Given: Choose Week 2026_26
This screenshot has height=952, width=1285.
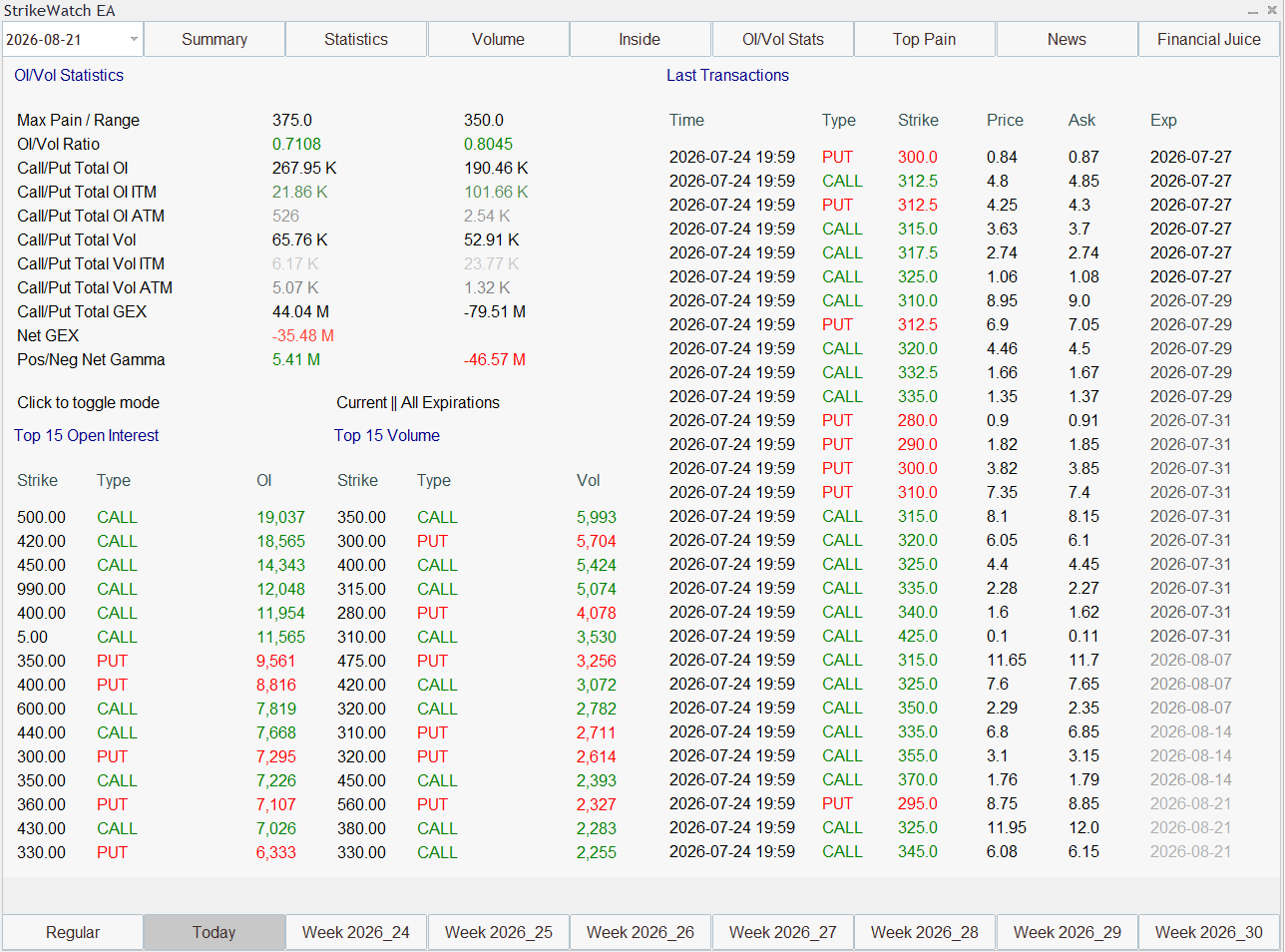Looking at the screenshot, I should click(x=640, y=932).
